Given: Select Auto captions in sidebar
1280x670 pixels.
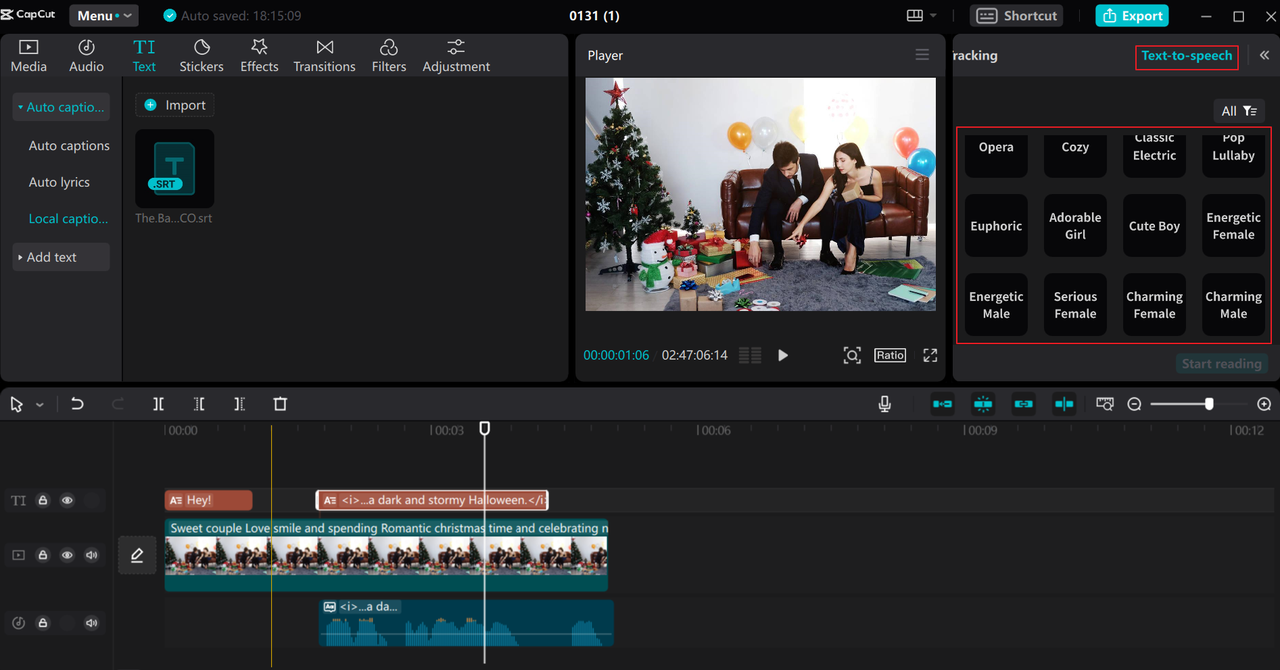Looking at the screenshot, I should pyautogui.click(x=69, y=146).
